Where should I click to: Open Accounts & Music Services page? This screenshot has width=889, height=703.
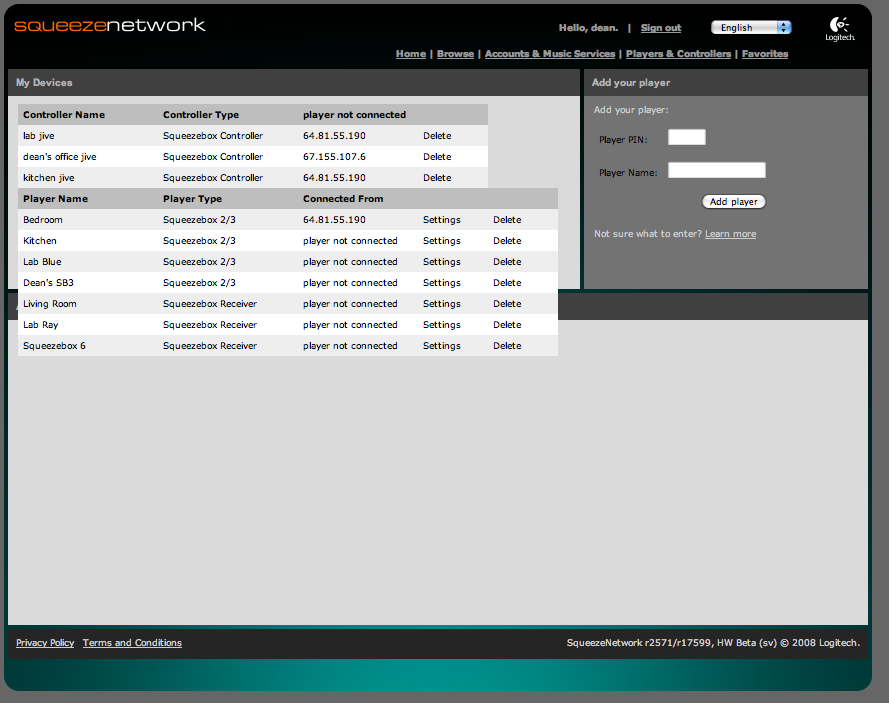point(549,54)
